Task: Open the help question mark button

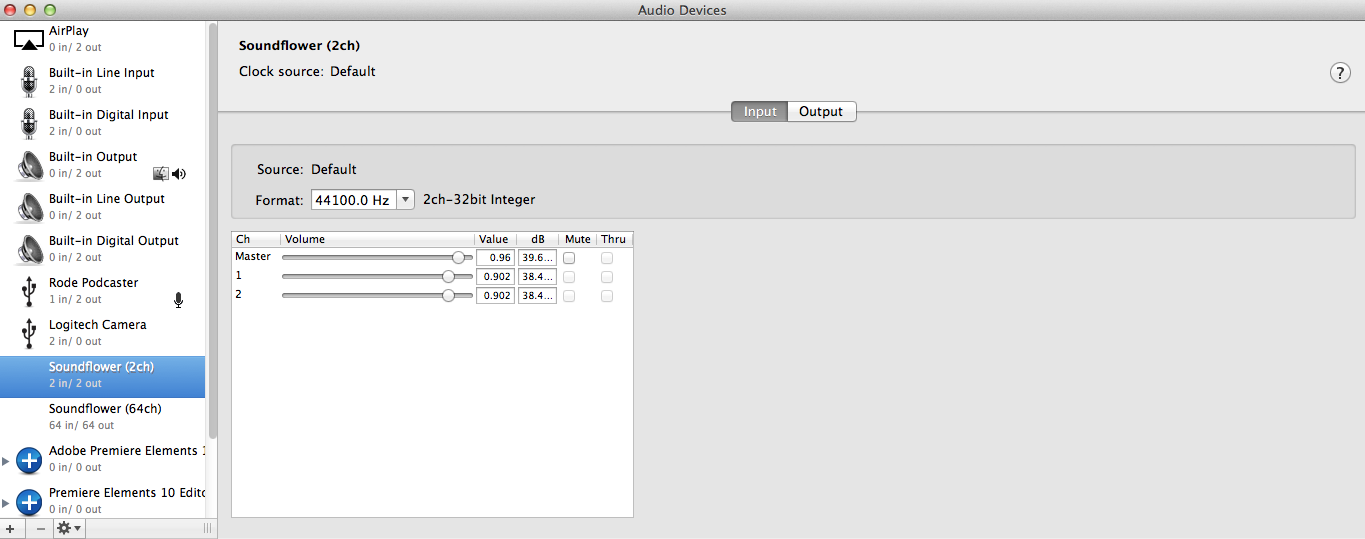Action: [x=1339, y=73]
